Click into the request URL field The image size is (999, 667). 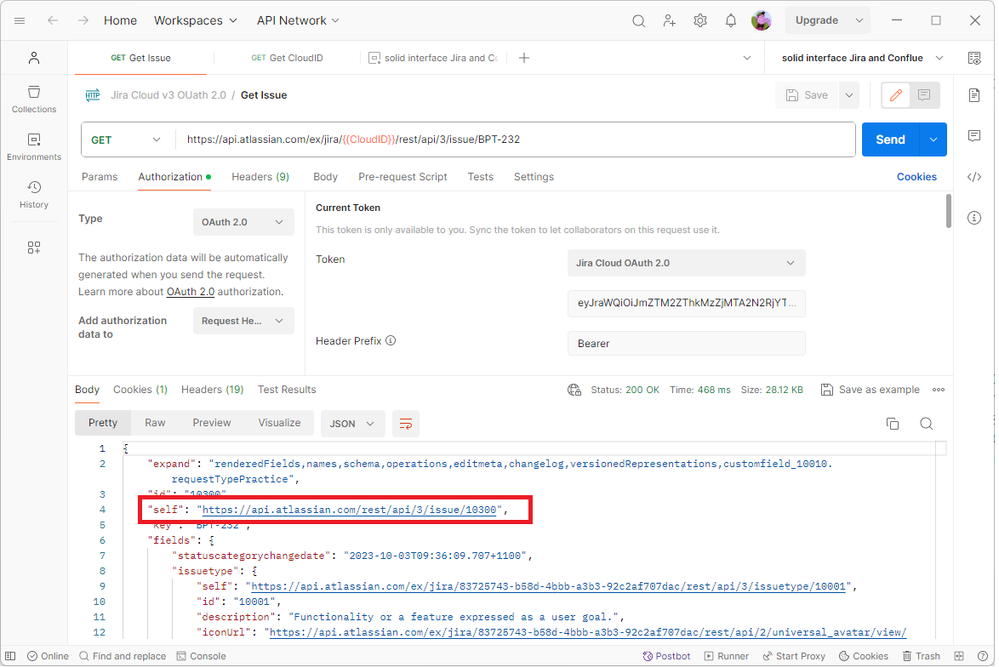pyautogui.click(x=515, y=140)
